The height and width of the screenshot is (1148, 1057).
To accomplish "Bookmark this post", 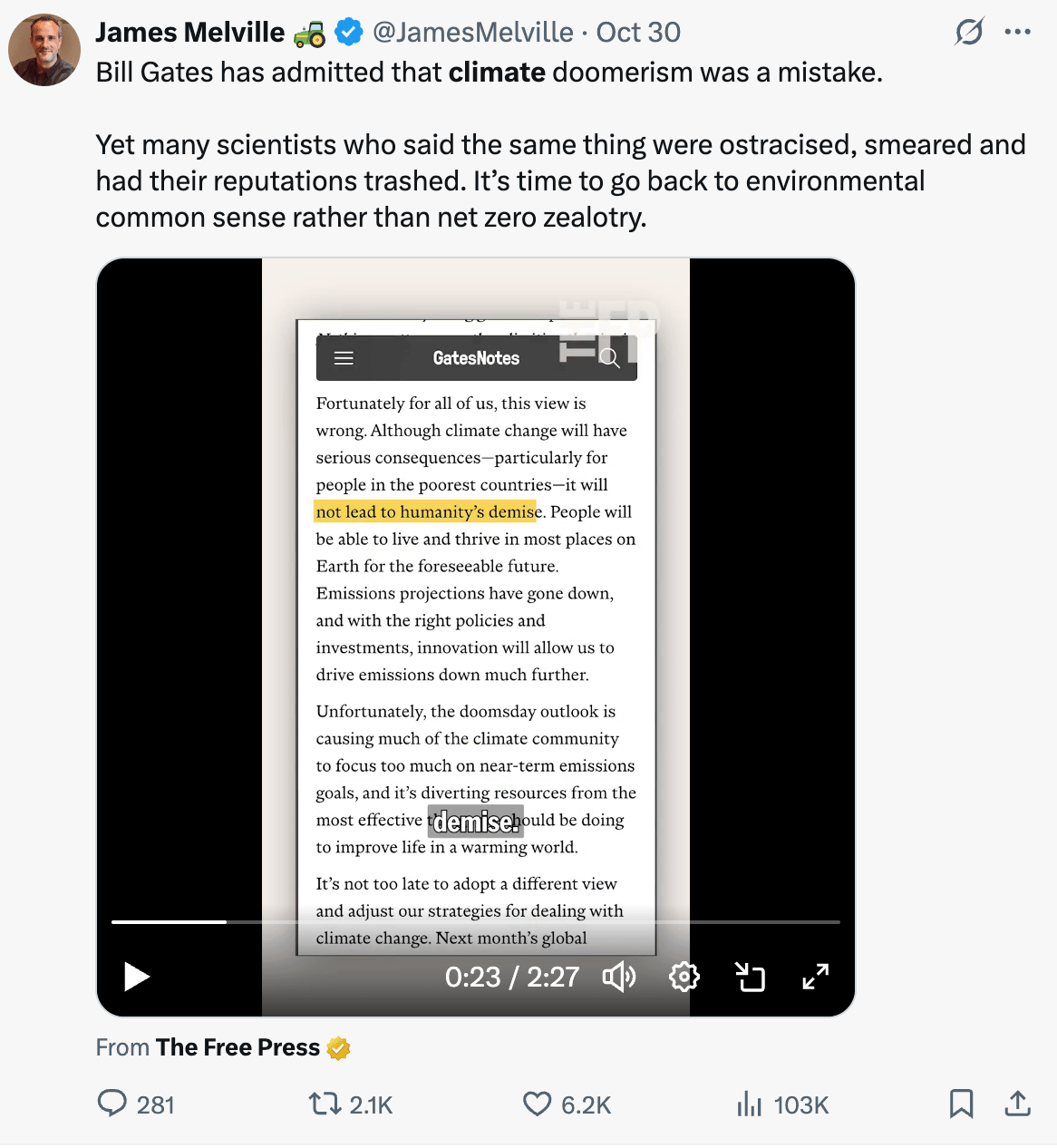I will (961, 1104).
